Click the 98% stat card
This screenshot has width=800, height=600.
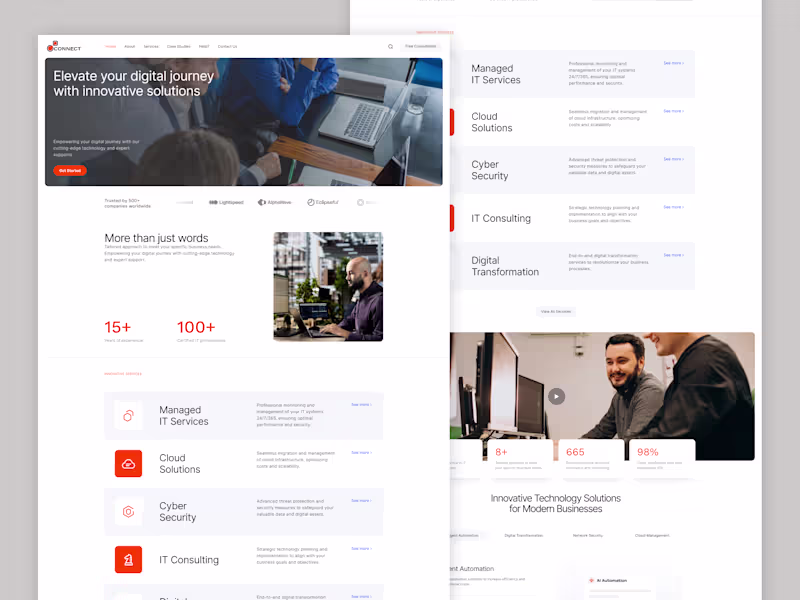pos(662,459)
